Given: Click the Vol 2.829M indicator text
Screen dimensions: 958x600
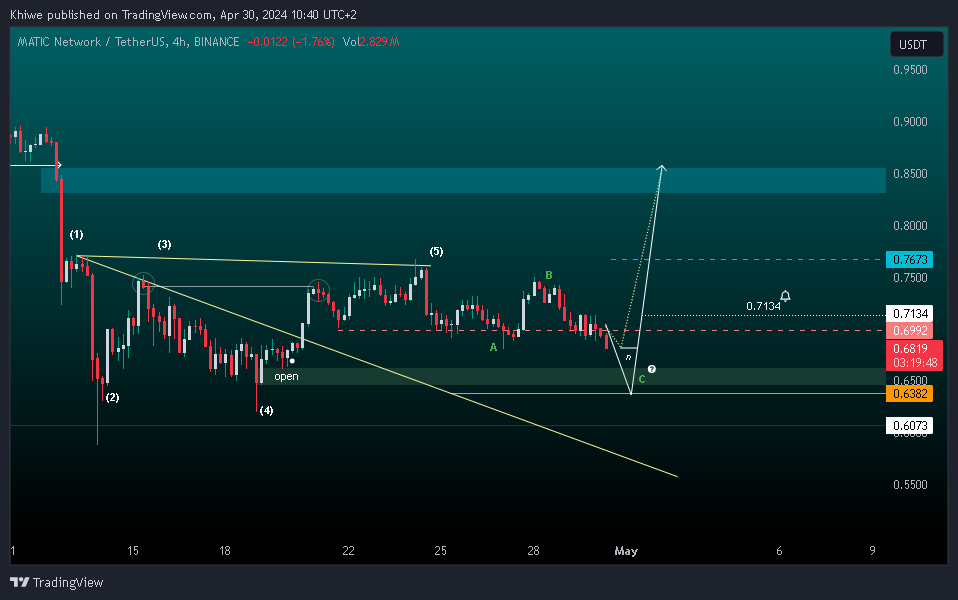Looking at the screenshot, I should tap(371, 42).
